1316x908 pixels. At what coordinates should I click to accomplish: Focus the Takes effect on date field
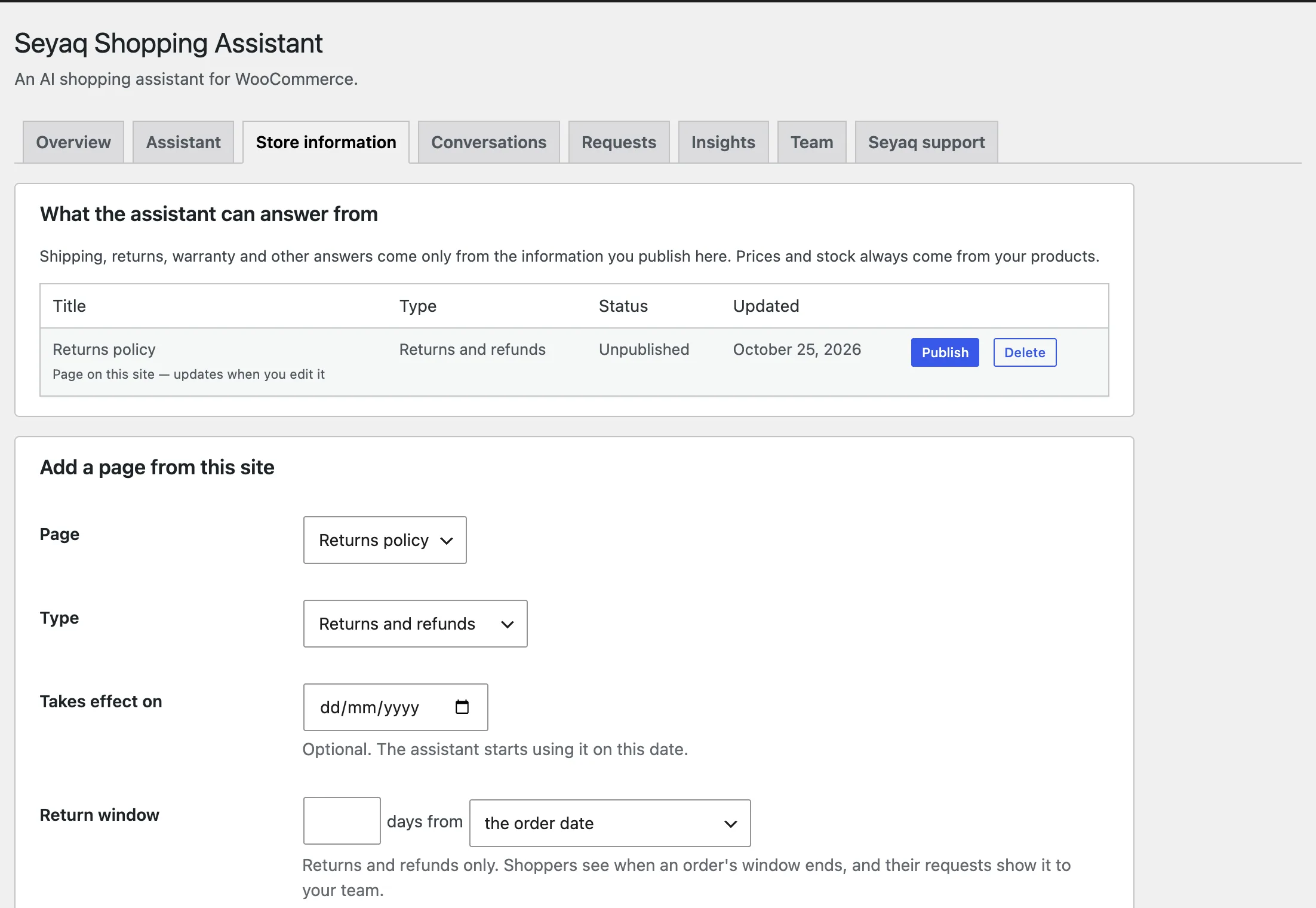396,707
